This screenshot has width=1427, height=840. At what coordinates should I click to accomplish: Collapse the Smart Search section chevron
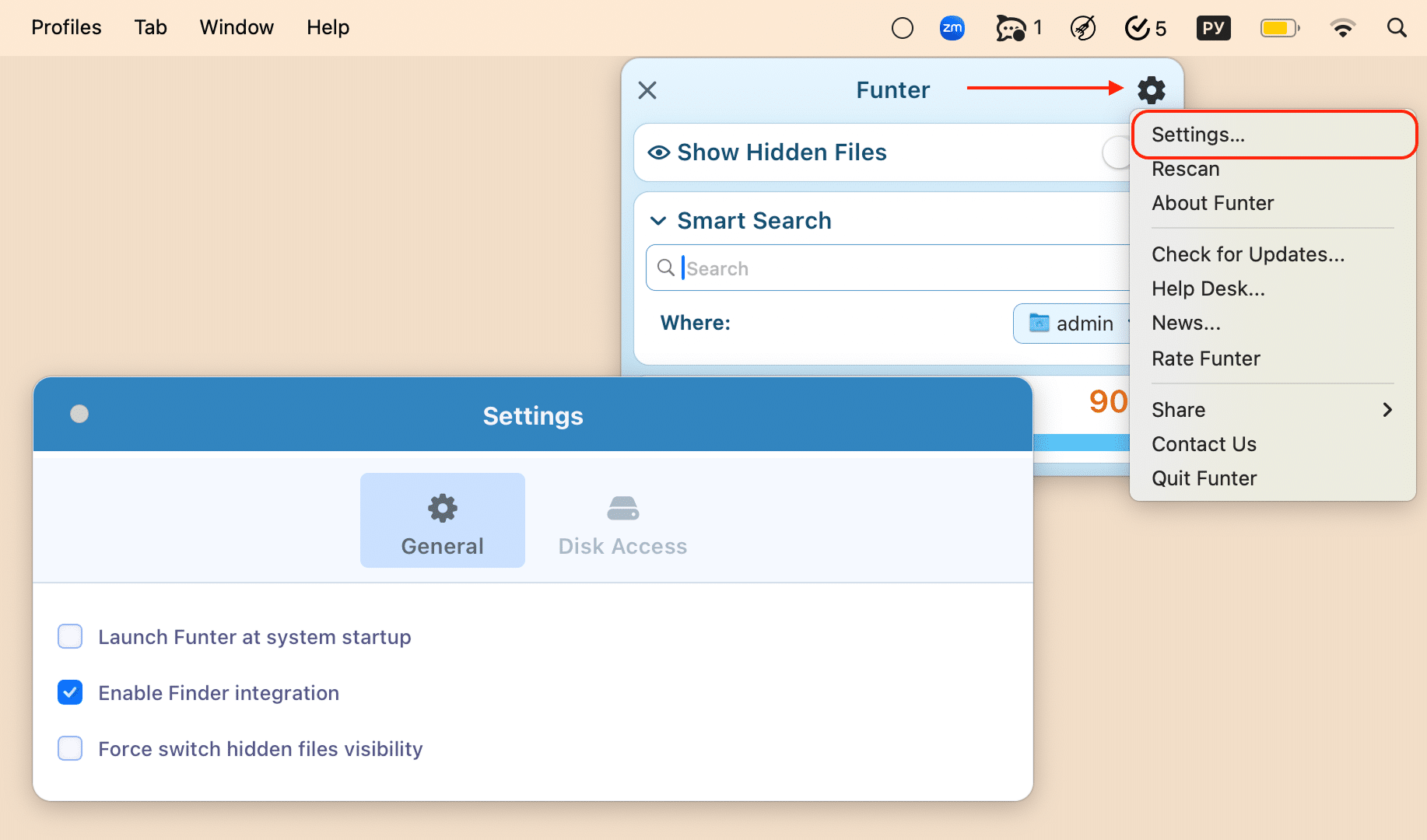tap(658, 221)
